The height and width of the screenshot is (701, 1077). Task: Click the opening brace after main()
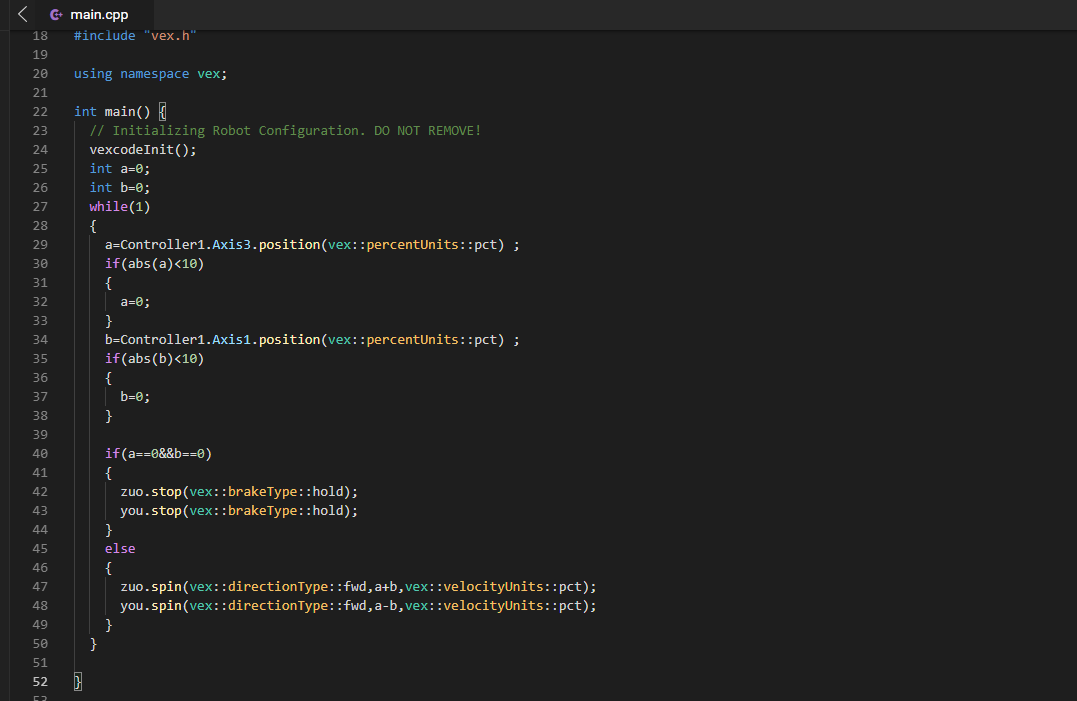point(162,111)
